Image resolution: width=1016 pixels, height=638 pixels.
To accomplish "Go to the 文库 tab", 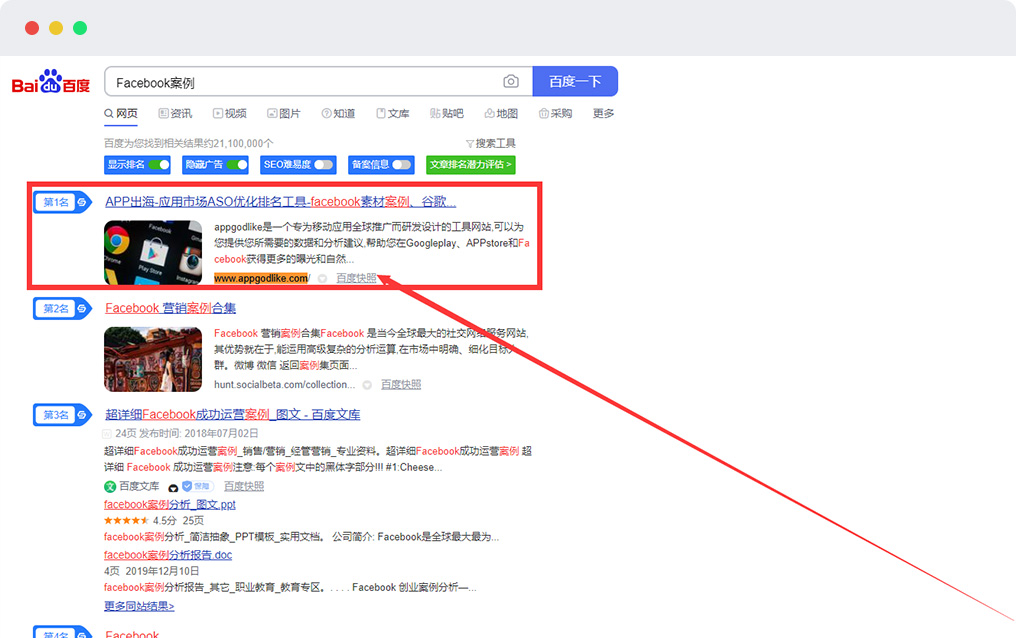I will [x=393, y=113].
